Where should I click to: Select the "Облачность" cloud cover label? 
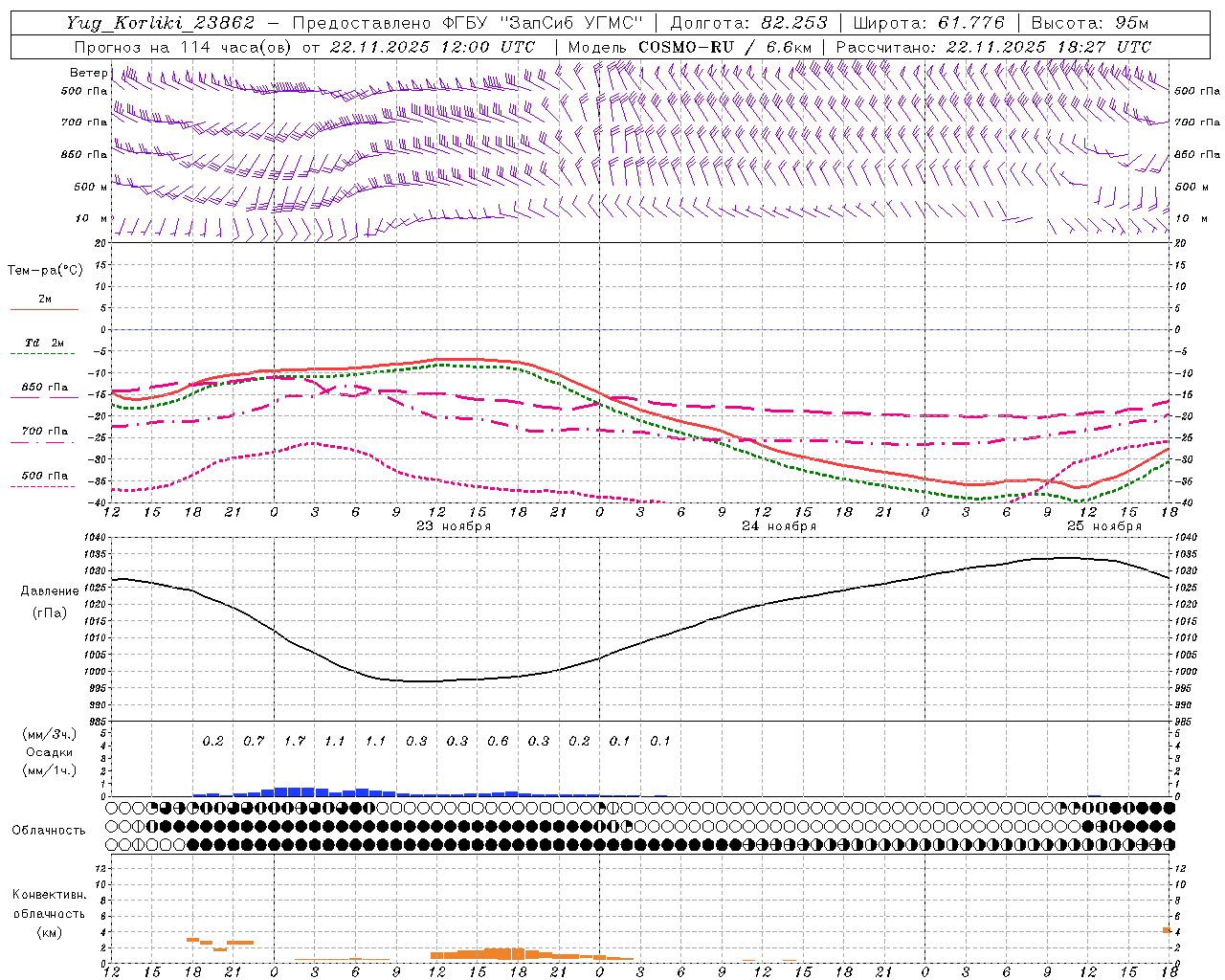[49, 830]
